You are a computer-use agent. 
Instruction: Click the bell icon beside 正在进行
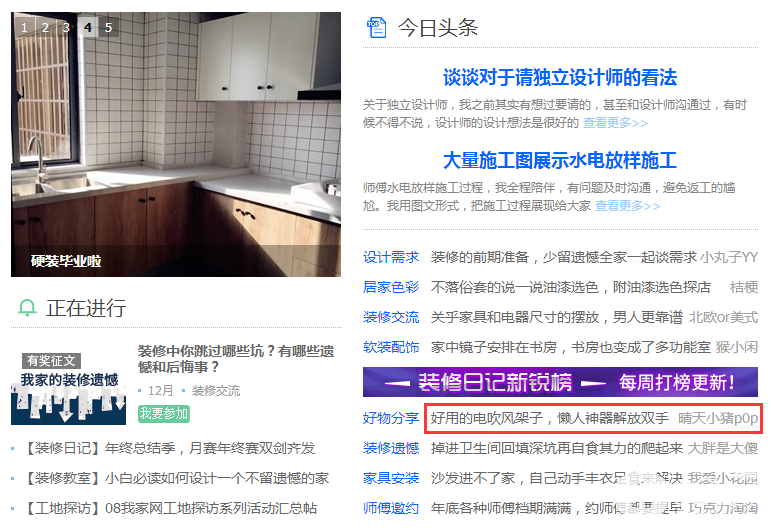point(27,308)
